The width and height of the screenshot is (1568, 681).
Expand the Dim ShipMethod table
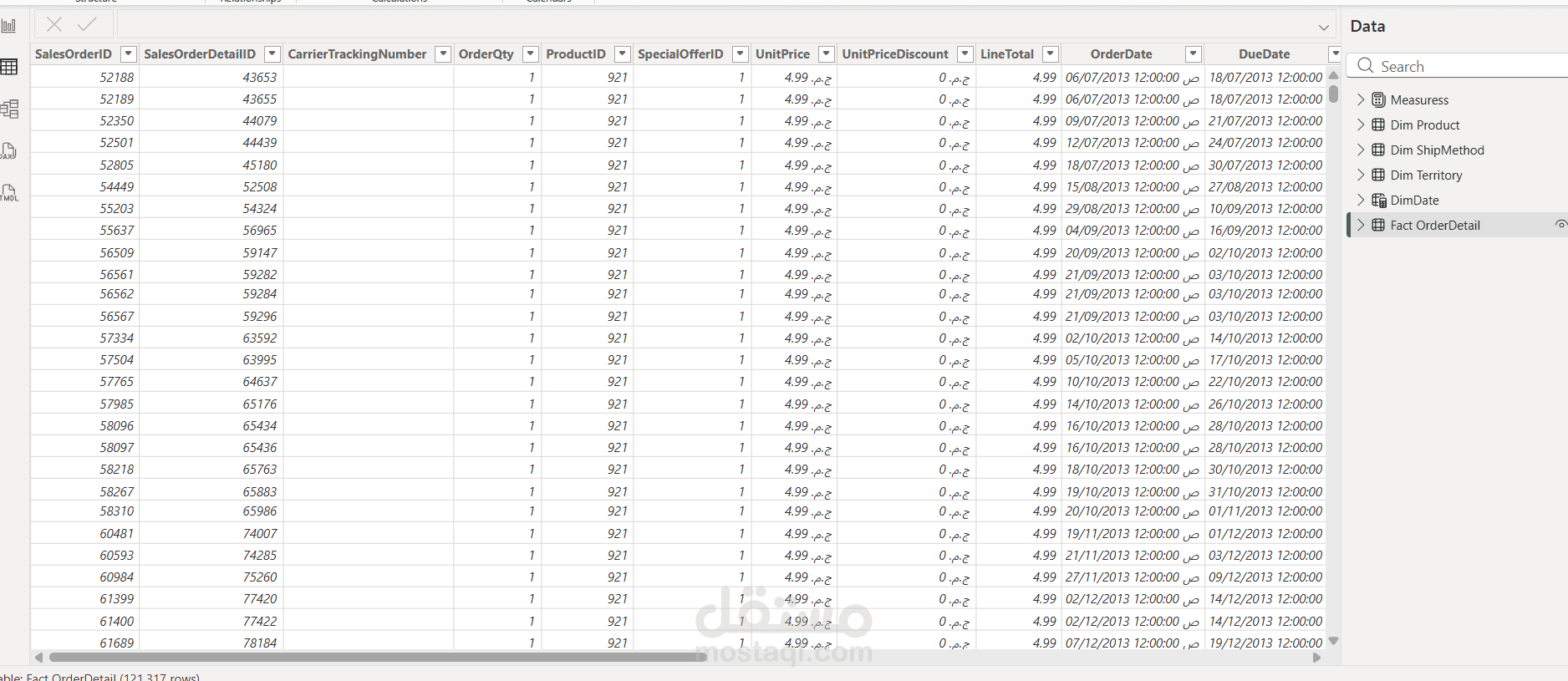pyautogui.click(x=1361, y=150)
